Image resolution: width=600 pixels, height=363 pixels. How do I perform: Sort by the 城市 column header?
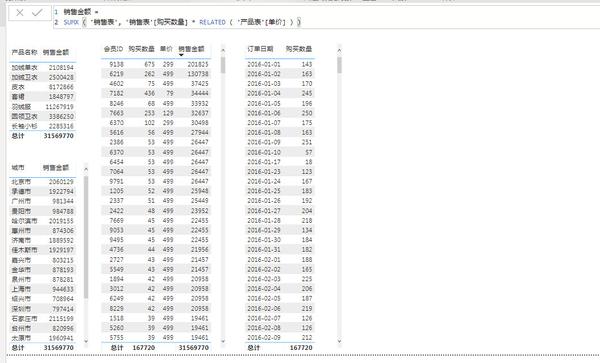(x=18, y=168)
